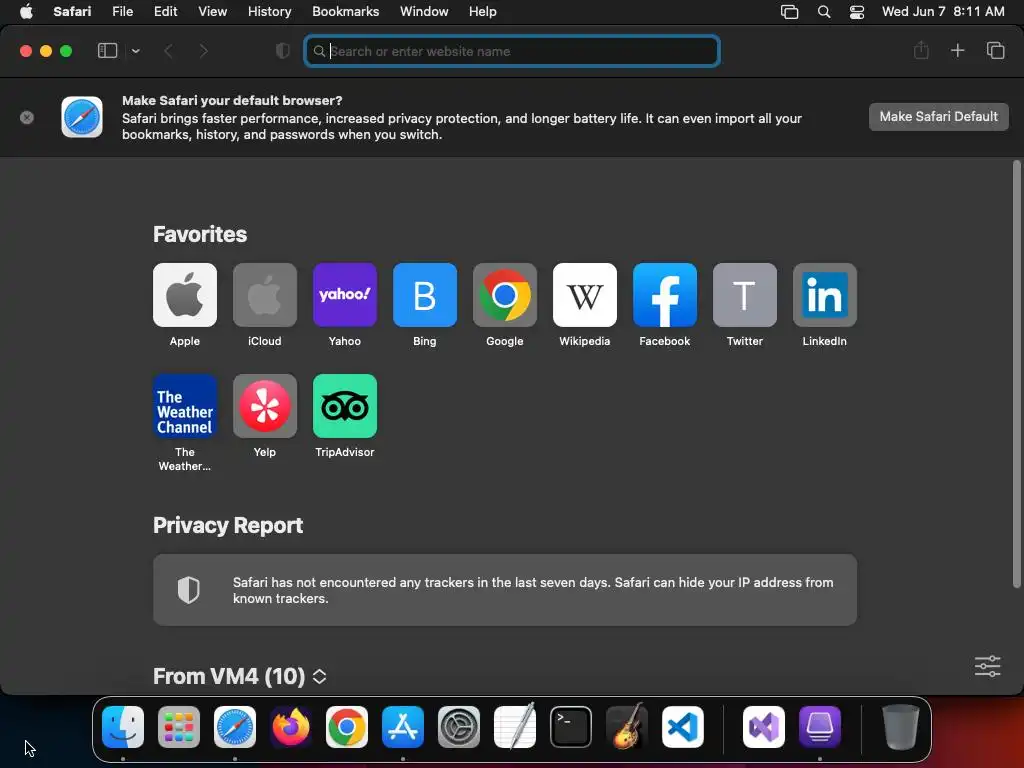Click the Favorites section heading
The height and width of the screenshot is (768, 1024).
(200, 234)
